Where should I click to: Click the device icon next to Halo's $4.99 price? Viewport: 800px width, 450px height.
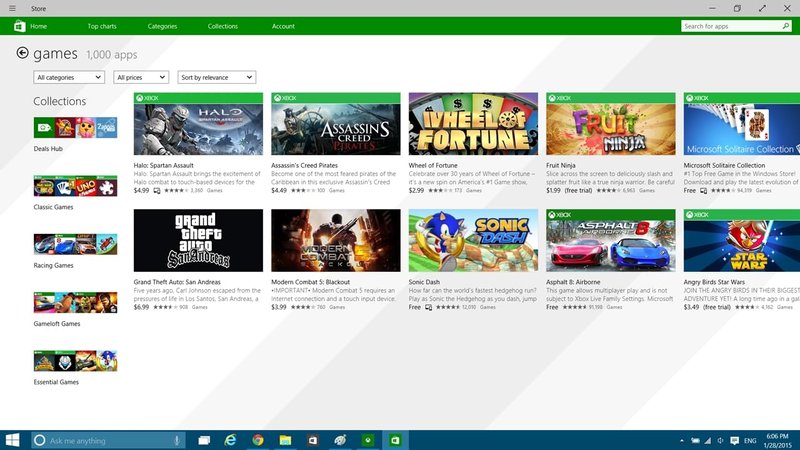(x=157, y=191)
